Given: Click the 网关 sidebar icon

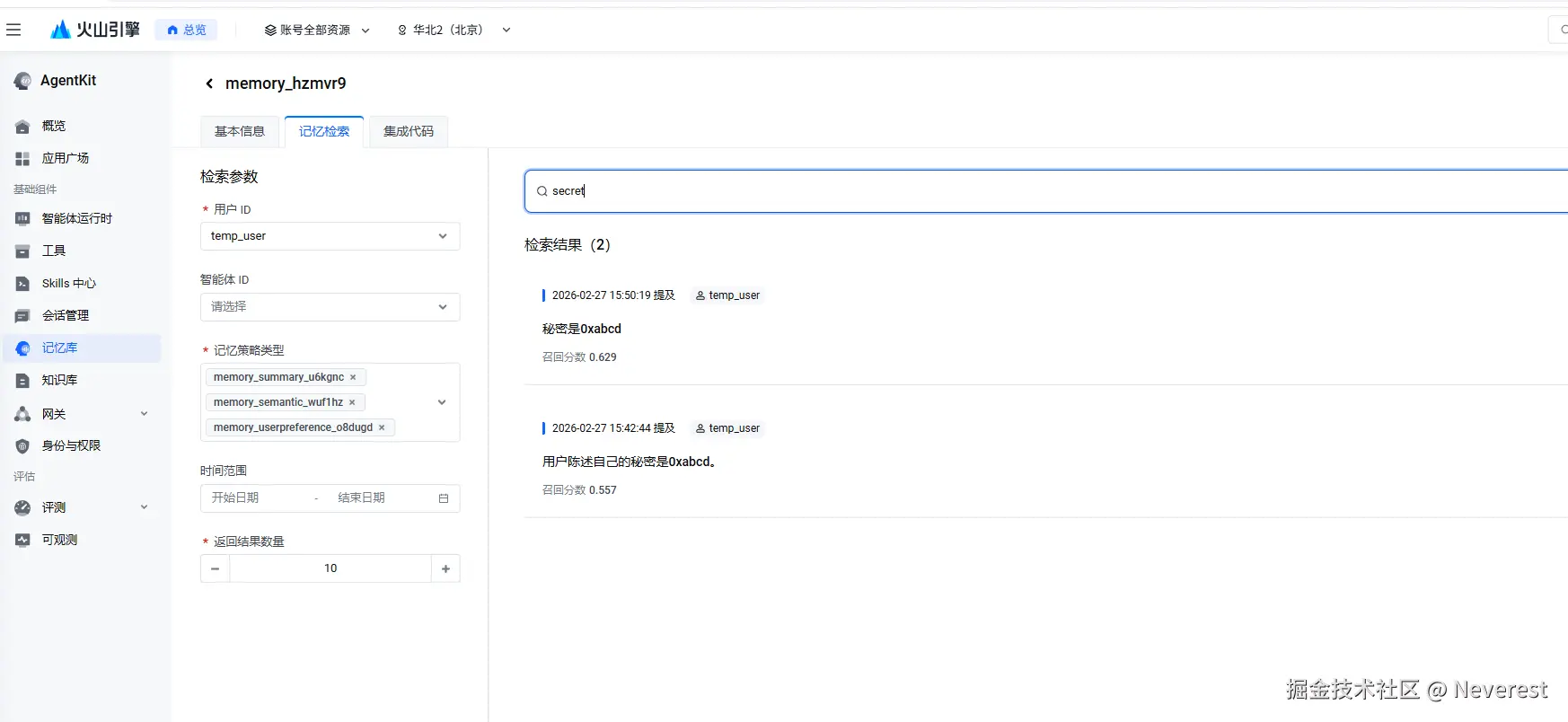Looking at the screenshot, I should [x=22, y=414].
